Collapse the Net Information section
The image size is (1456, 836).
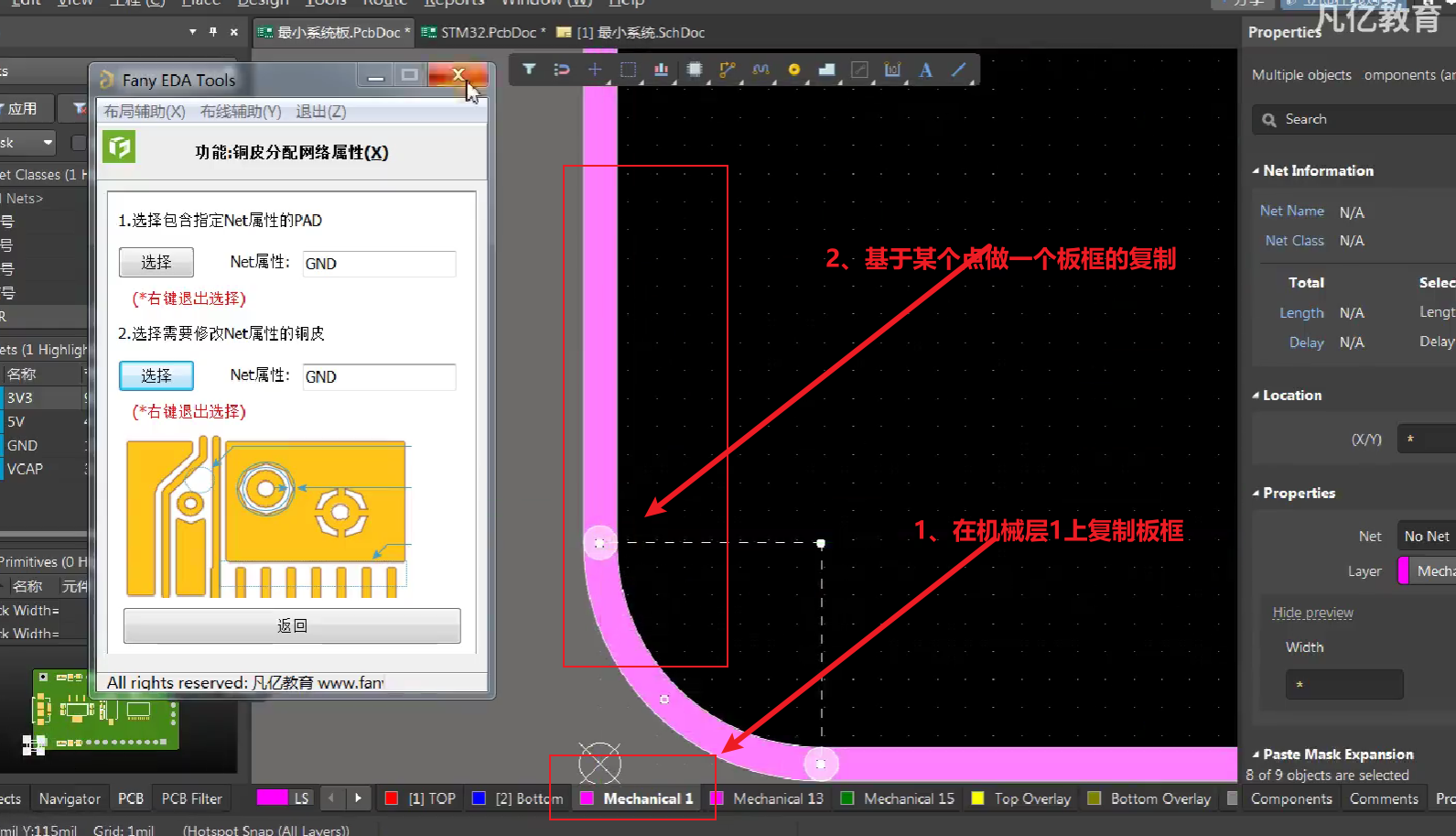(x=1256, y=171)
